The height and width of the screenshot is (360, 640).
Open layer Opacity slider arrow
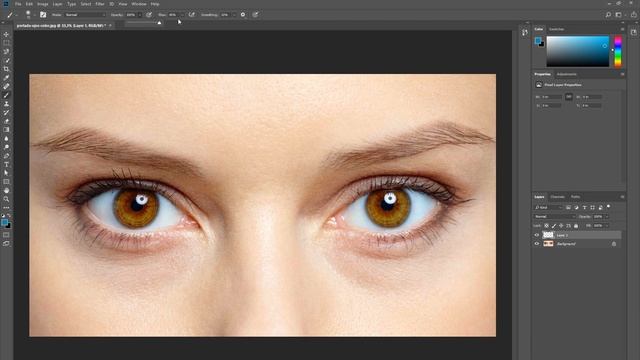point(607,216)
